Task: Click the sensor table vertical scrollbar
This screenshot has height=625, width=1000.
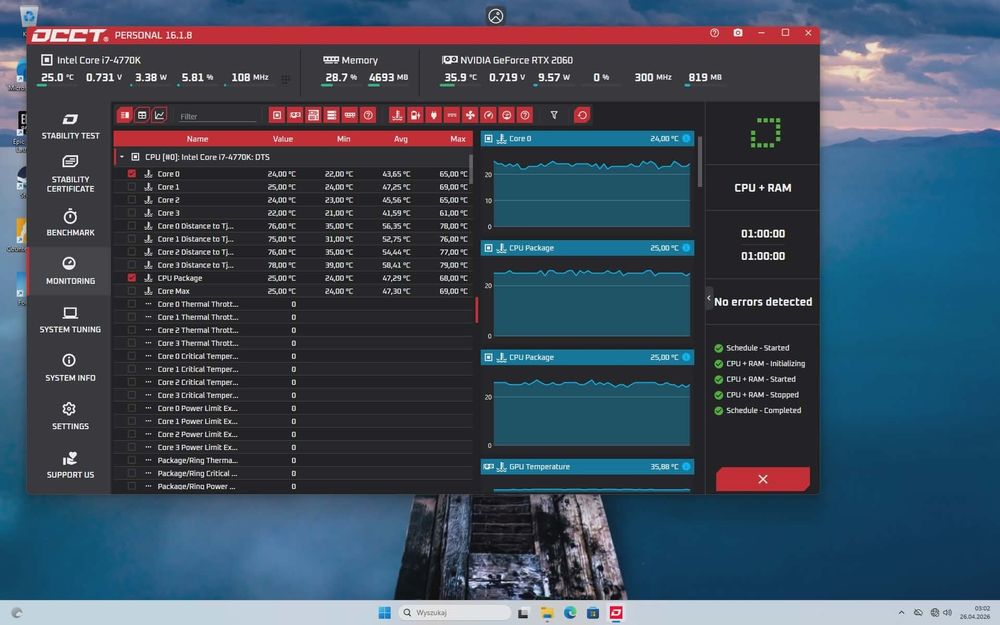Action: point(471,169)
